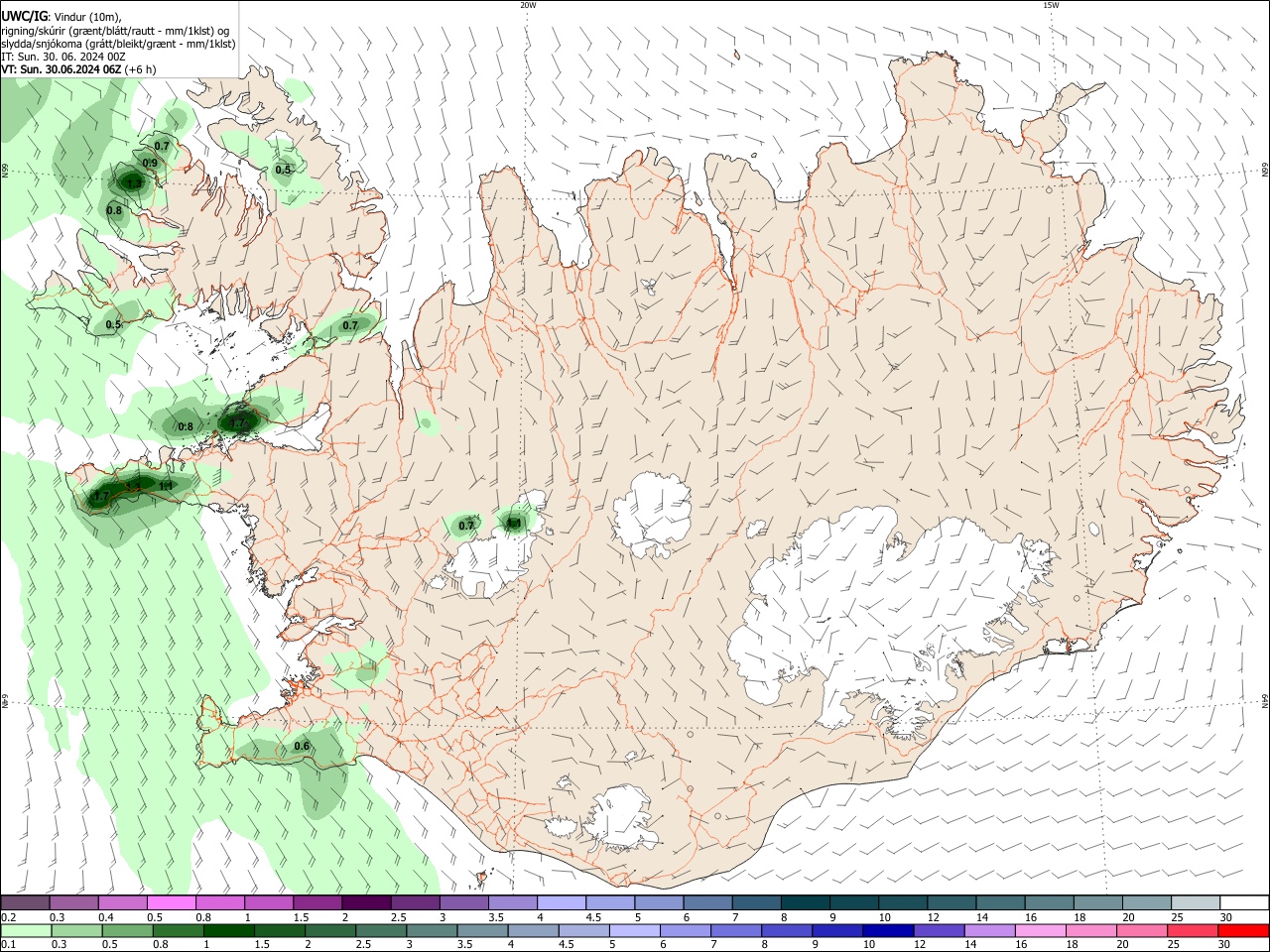Click the '15W' longitude label
Viewport: 1270px width, 952px height.
(x=1051, y=5)
